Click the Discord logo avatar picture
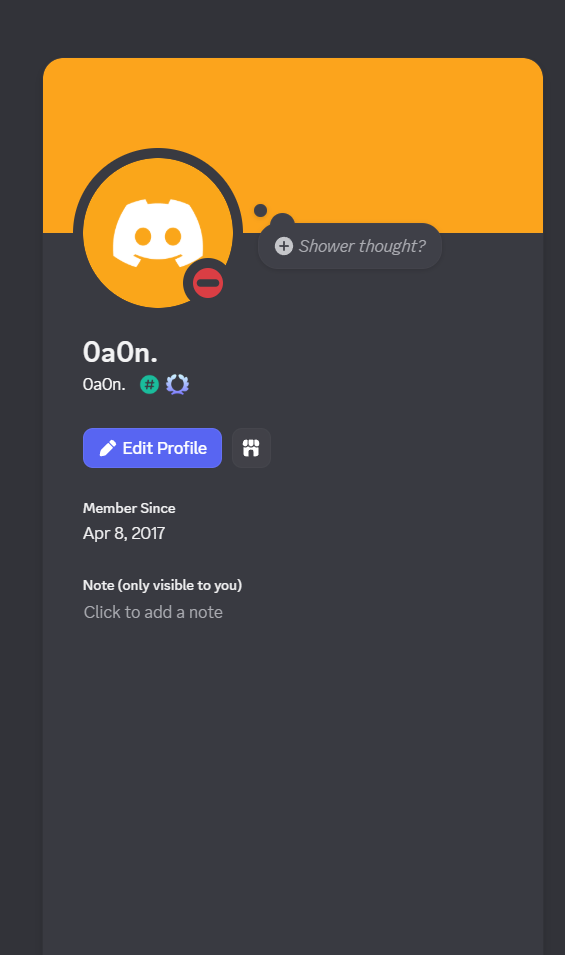Viewport: 565px width, 955px height. coord(158,233)
